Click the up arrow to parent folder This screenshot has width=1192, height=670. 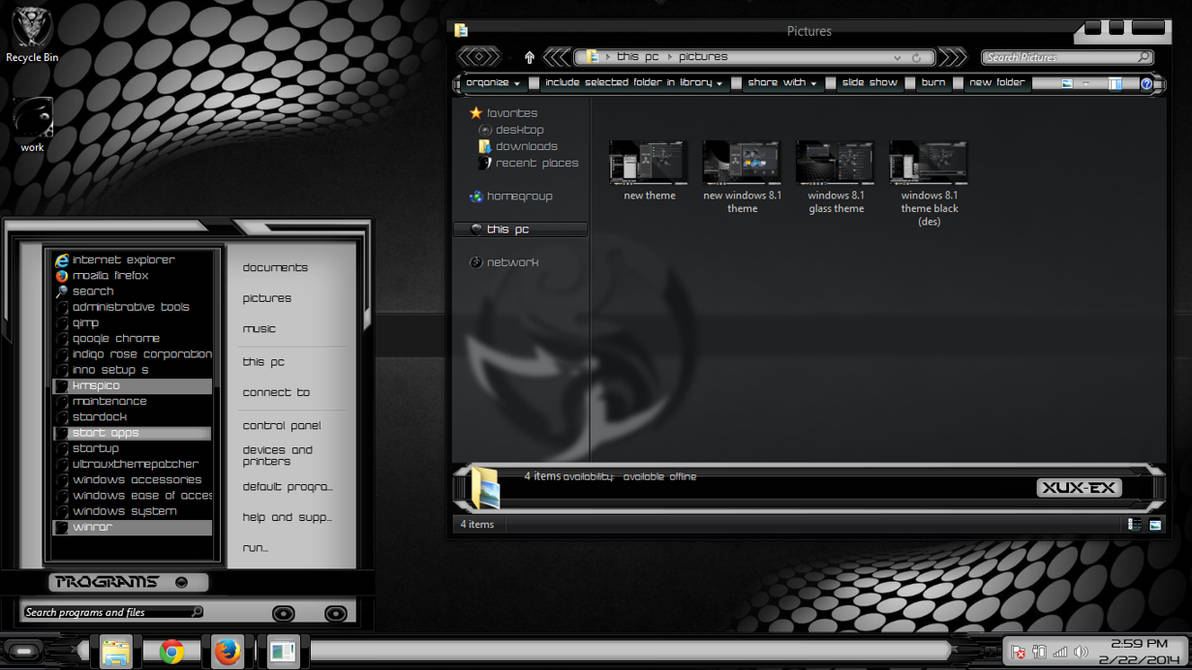point(529,57)
